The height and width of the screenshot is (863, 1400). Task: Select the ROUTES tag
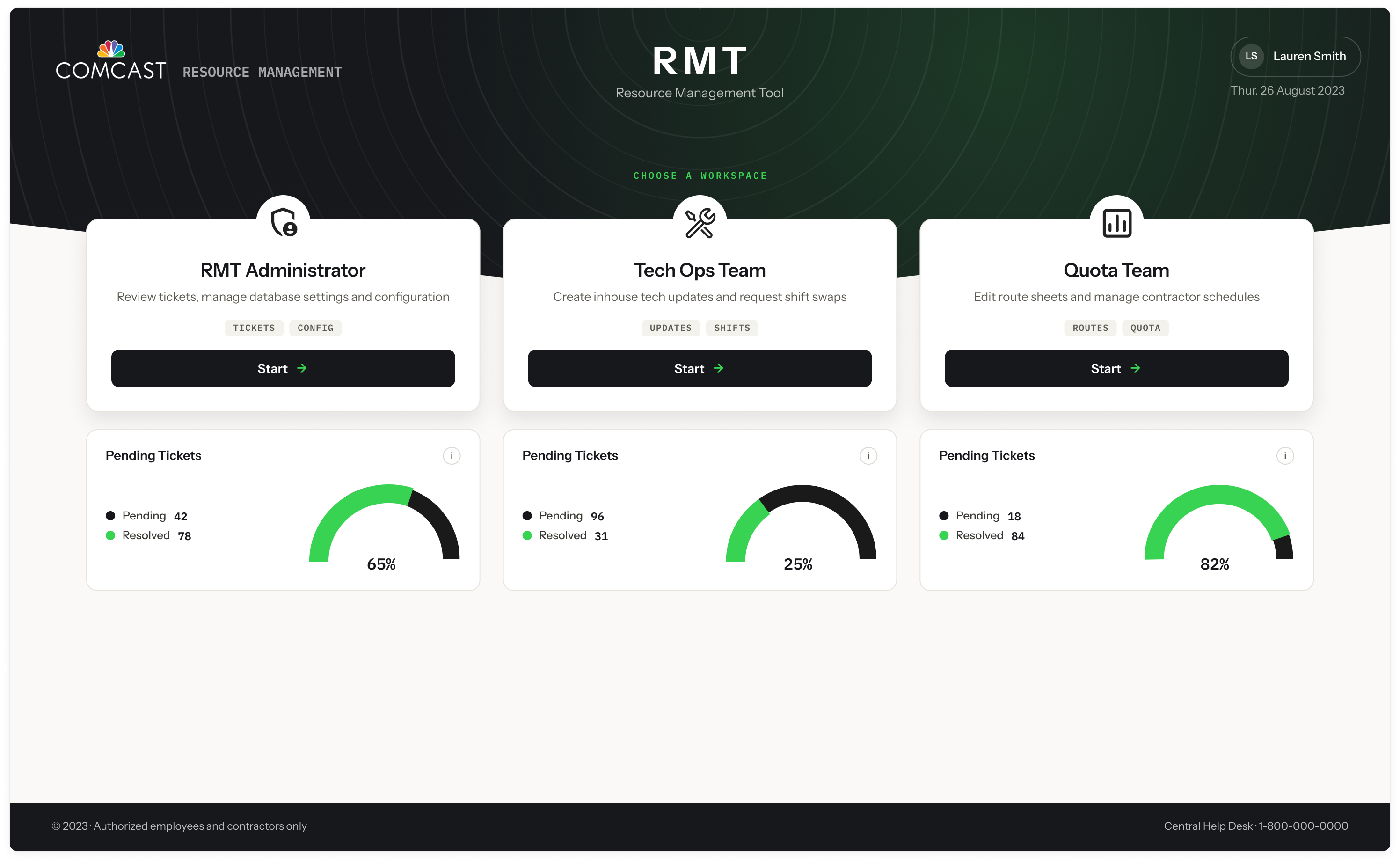pos(1090,328)
